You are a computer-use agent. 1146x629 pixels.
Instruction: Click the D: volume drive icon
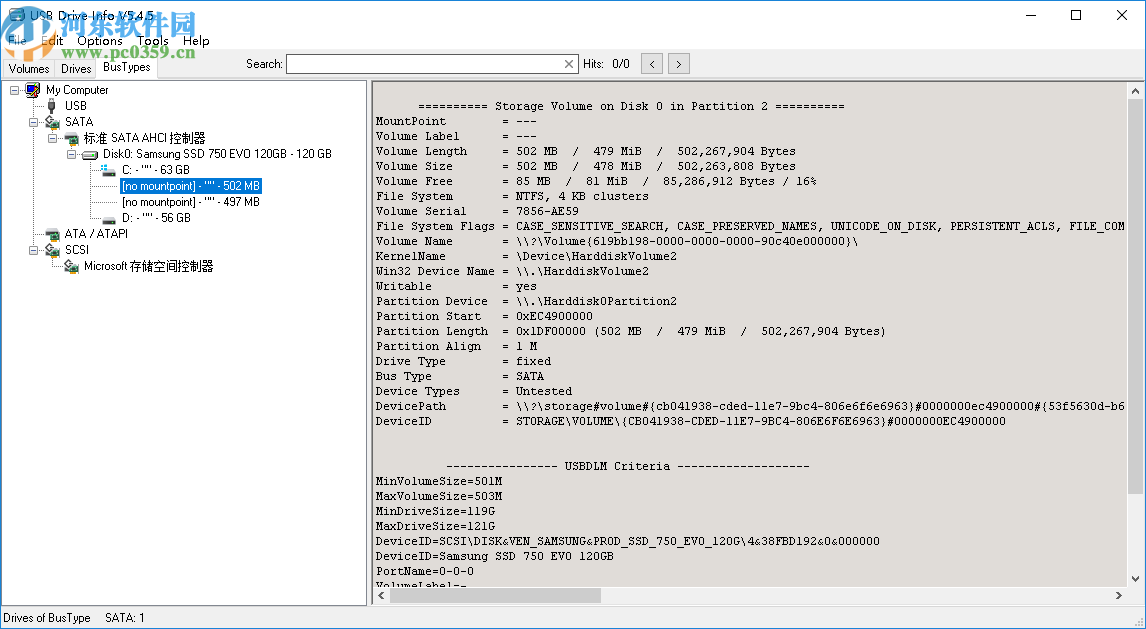click(109, 218)
